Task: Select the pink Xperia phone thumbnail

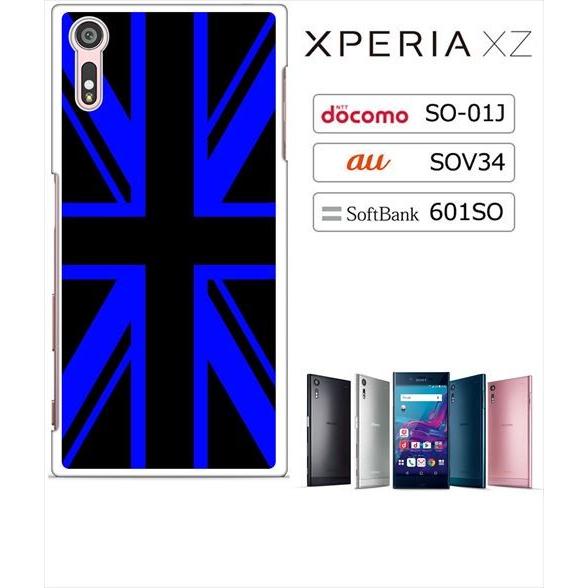Action: (x=510, y=431)
